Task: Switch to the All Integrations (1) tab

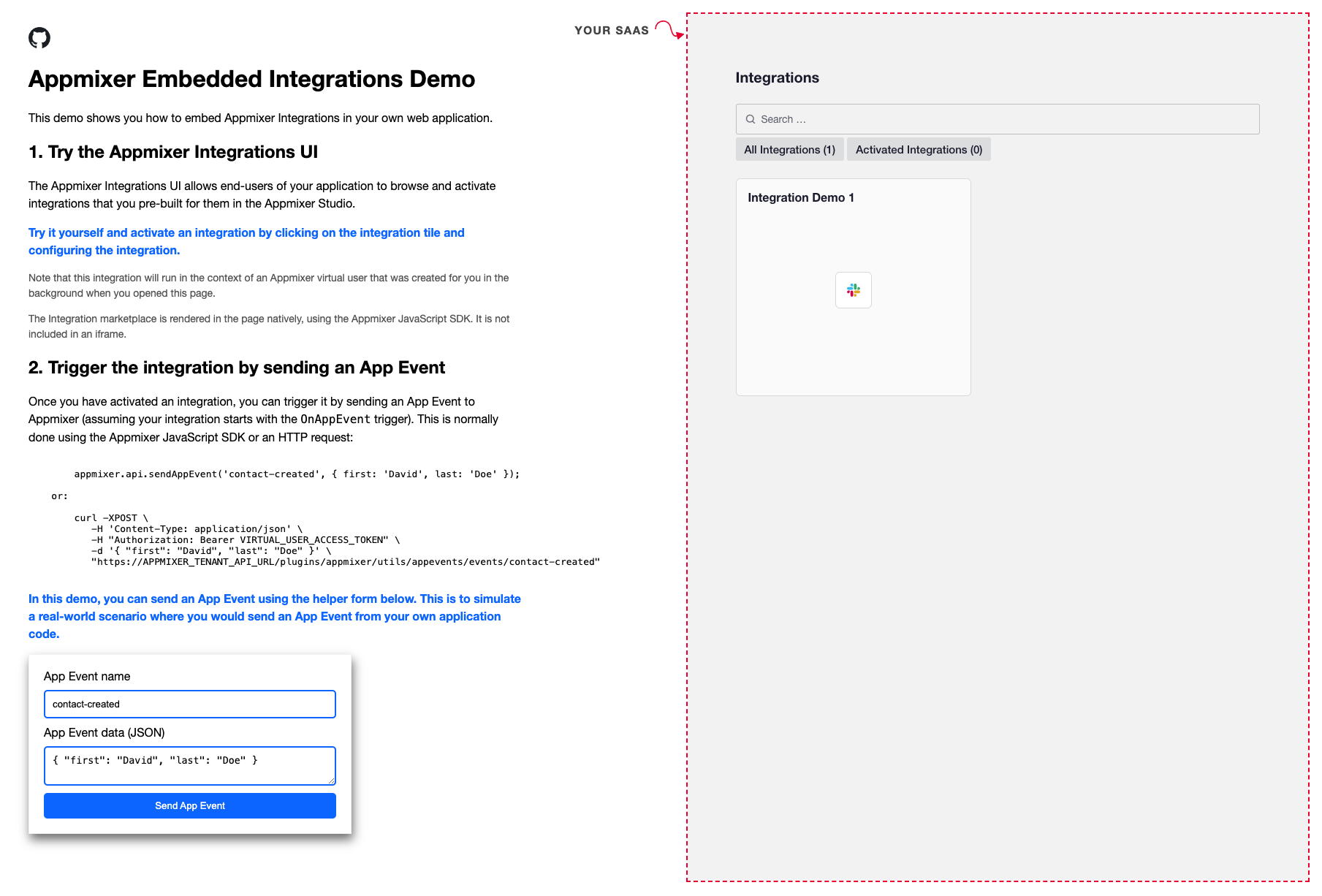Action: (x=789, y=149)
